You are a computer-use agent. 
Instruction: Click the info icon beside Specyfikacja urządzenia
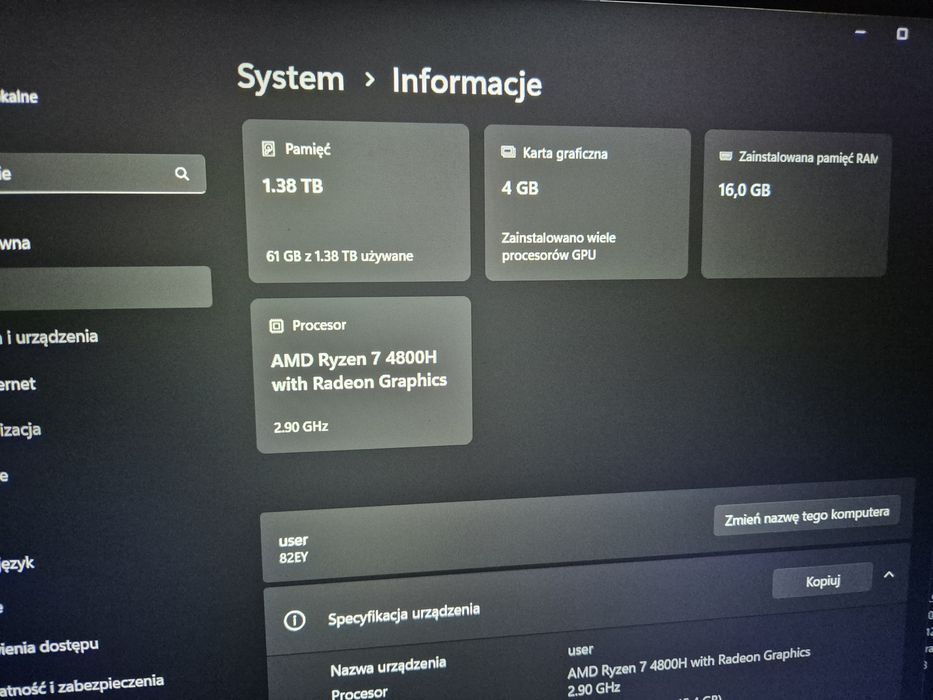point(295,620)
